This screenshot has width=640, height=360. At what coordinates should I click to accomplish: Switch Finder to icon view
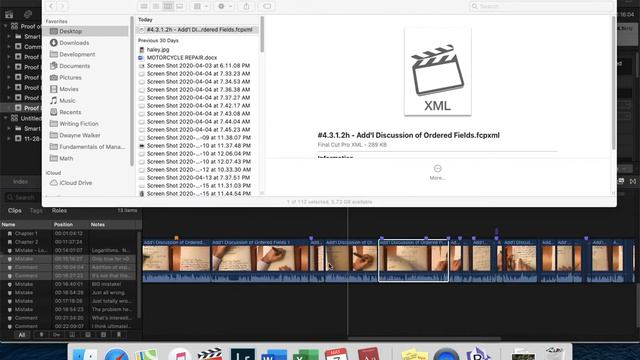click(x=144, y=6)
